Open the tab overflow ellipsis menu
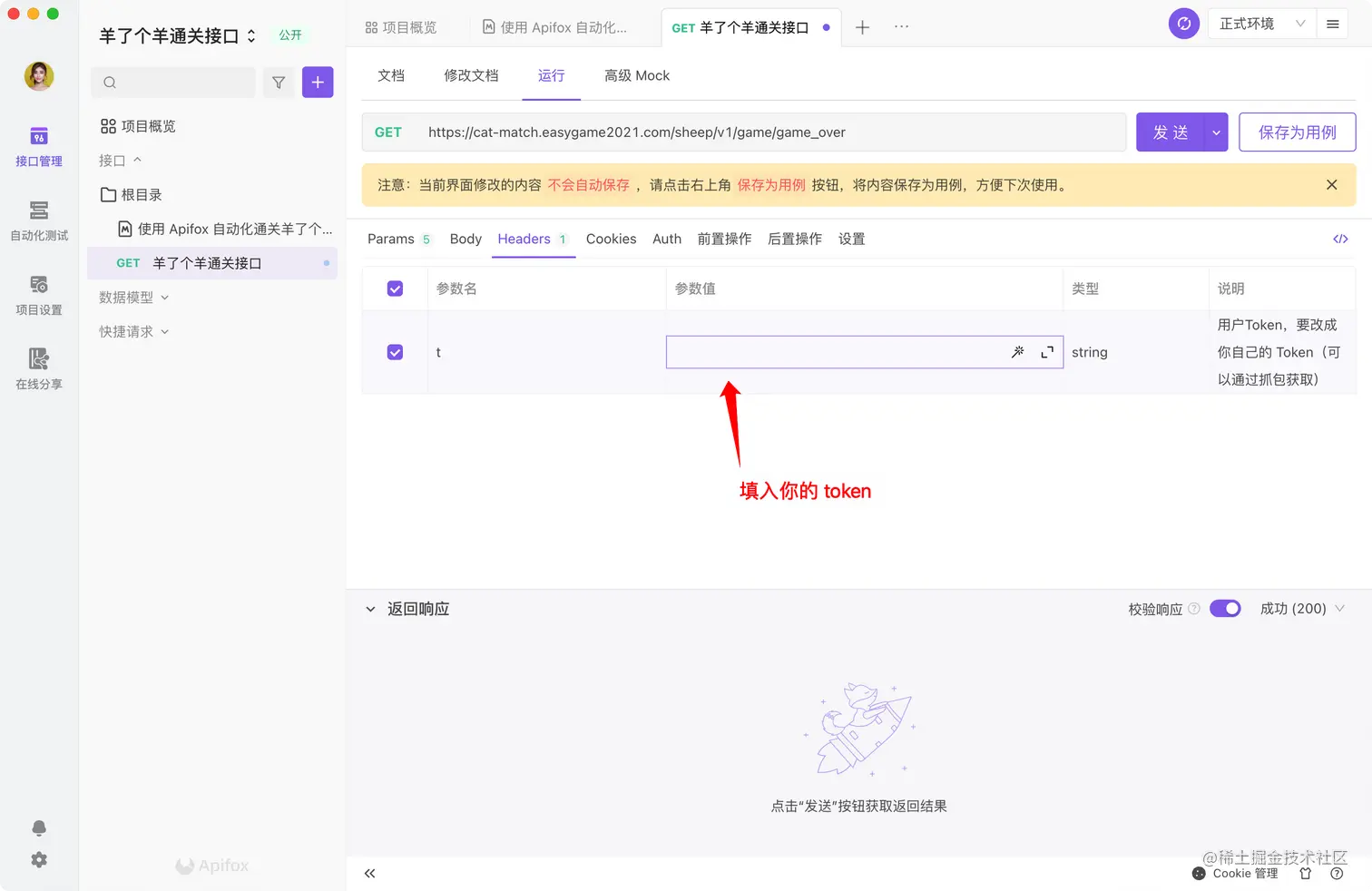 coord(901,27)
